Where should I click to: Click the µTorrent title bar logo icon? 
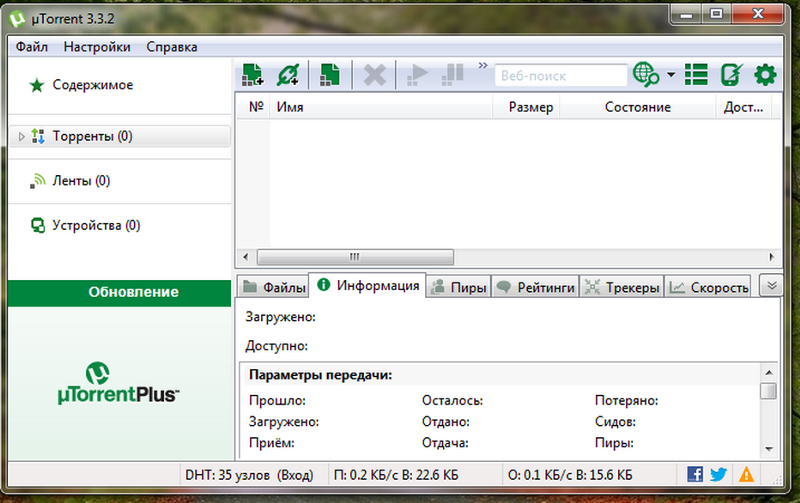click(x=17, y=19)
